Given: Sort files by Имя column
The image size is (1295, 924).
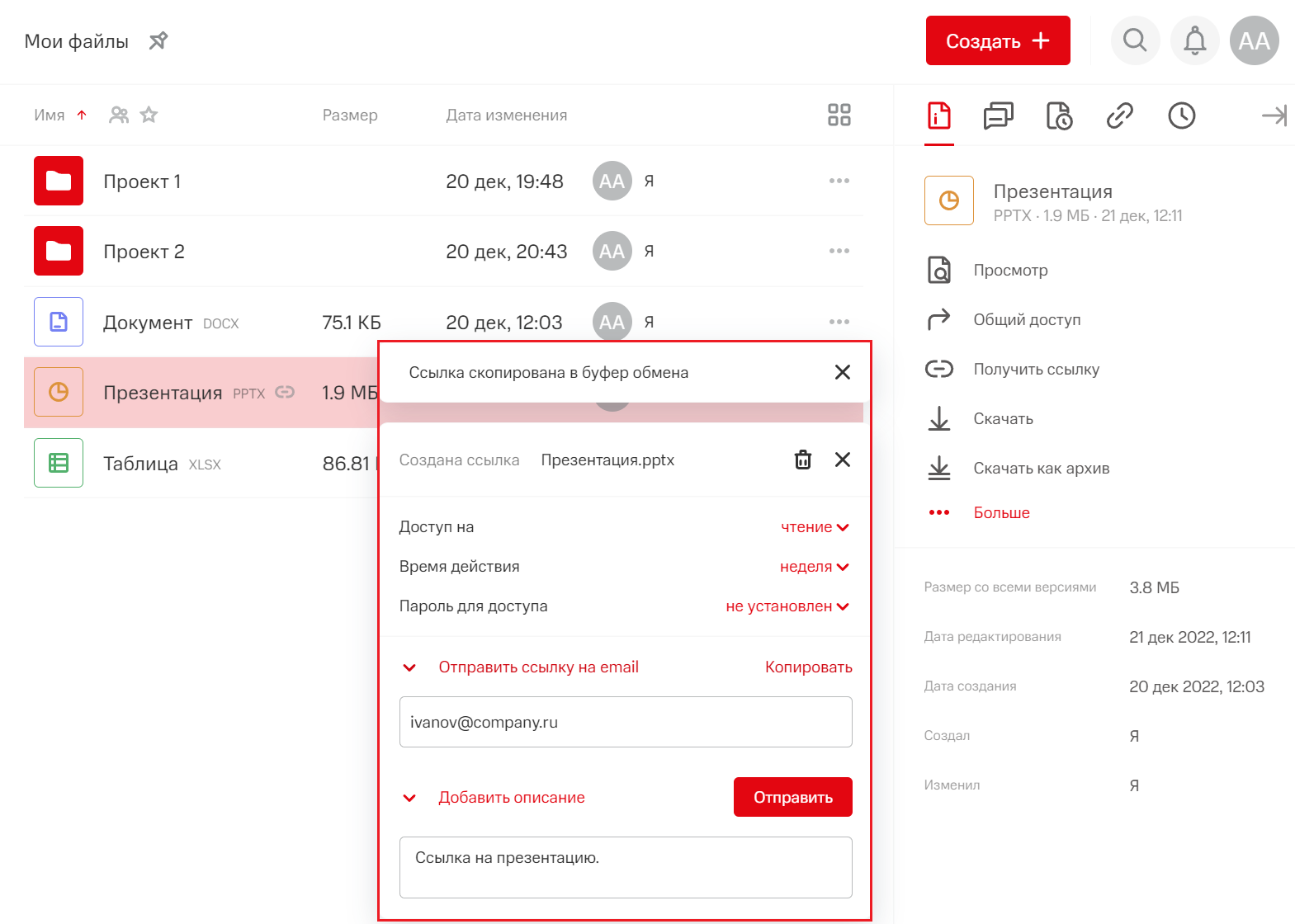Looking at the screenshot, I should (x=50, y=115).
